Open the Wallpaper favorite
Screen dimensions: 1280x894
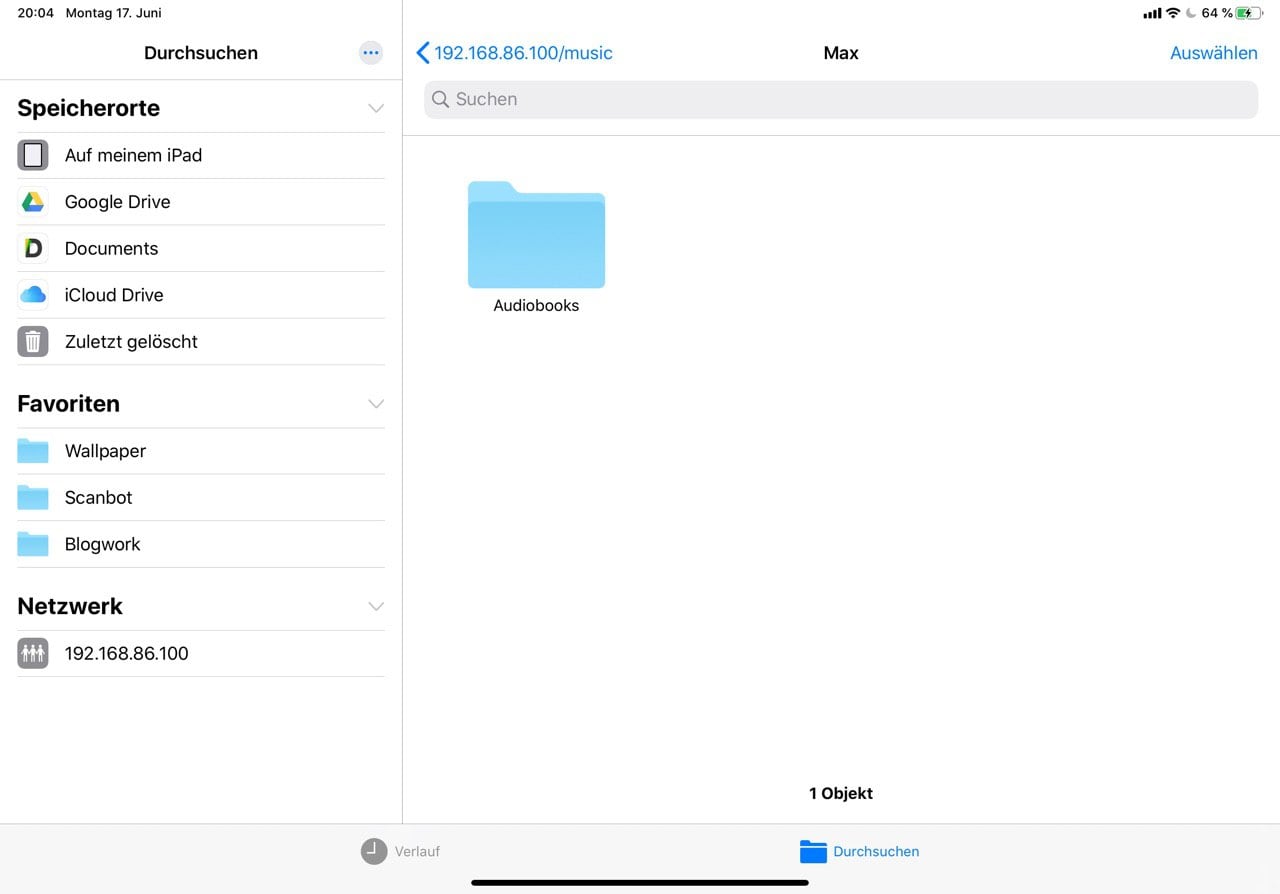(x=201, y=451)
